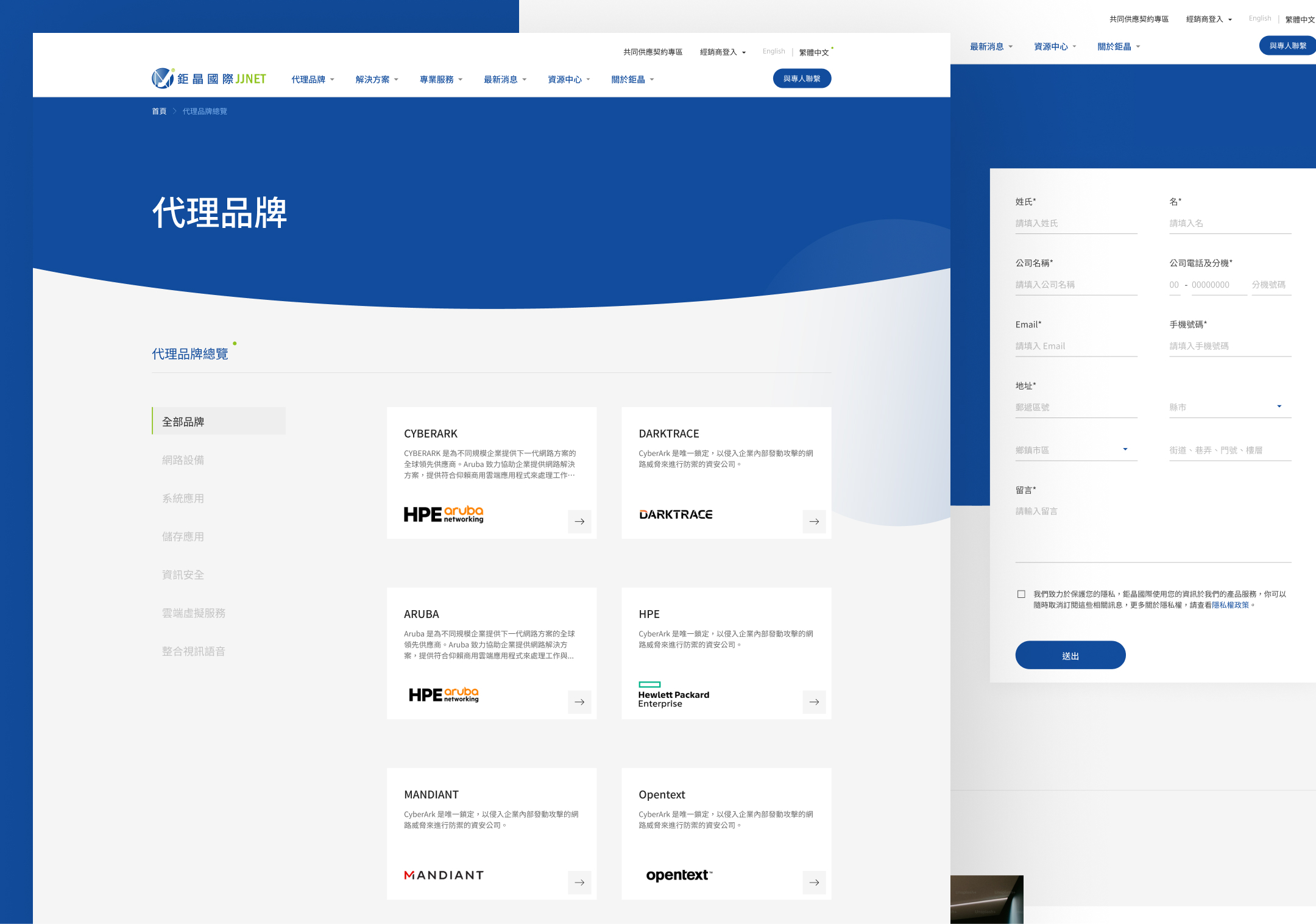This screenshot has width=1316, height=924.
Task: Click the arrow icon on the ARUBA card
Action: pos(580,702)
